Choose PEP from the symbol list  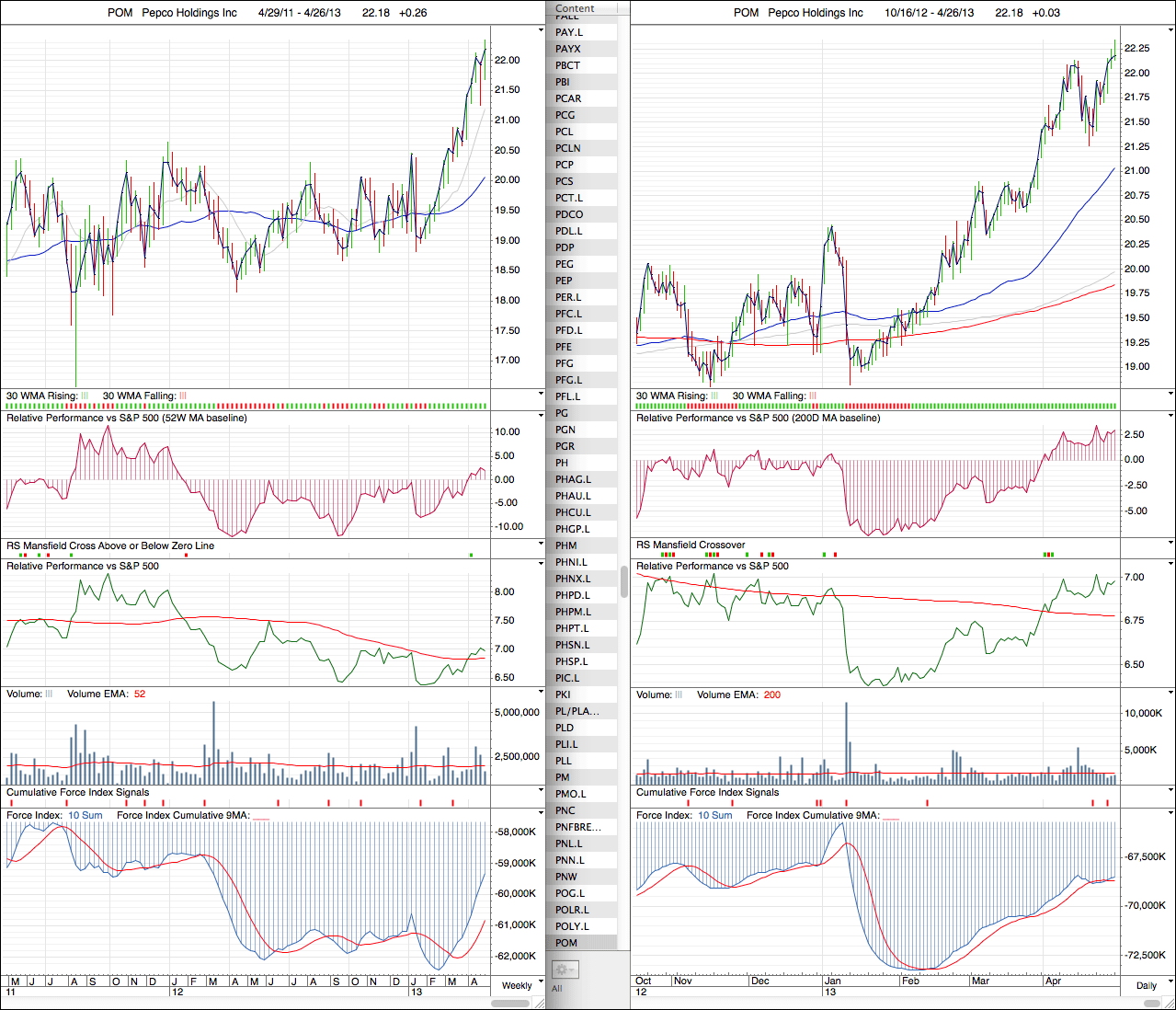[564, 281]
